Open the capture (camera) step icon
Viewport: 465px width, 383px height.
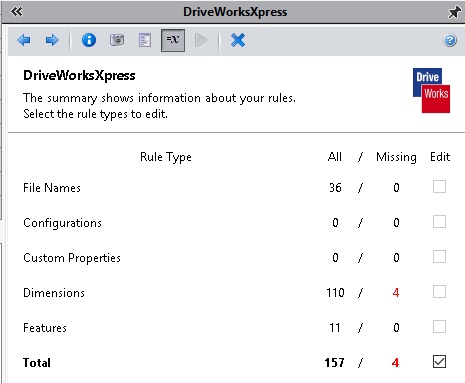point(117,40)
